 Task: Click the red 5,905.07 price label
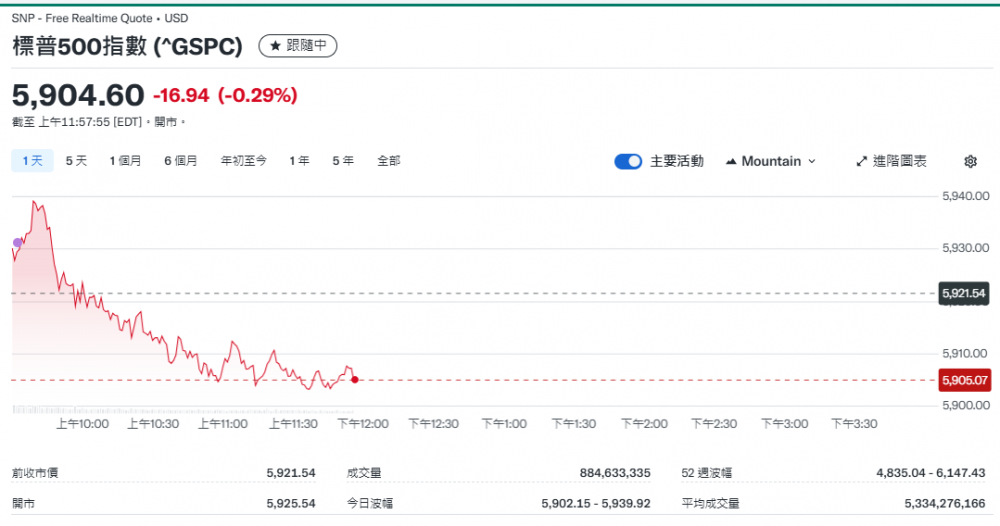coord(964,380)
